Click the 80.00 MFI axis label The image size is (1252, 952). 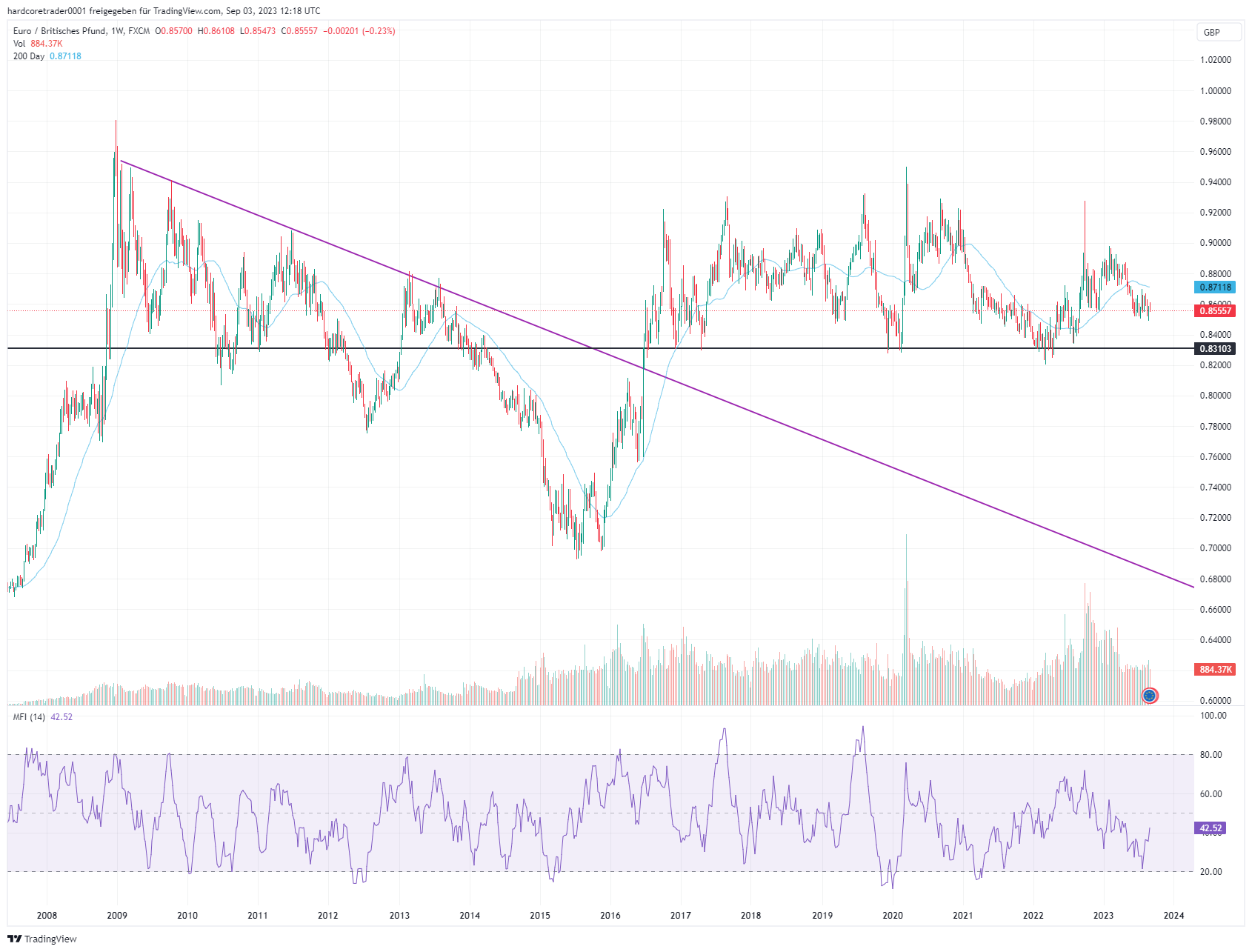tap(1211, 755)
